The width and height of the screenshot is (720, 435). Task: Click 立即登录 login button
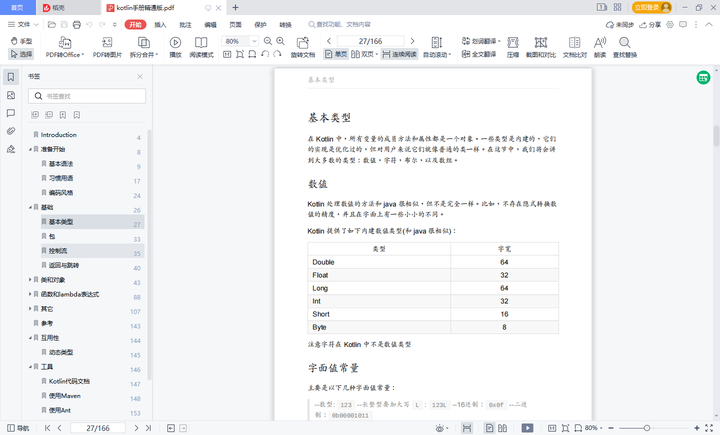pos(652,7)
